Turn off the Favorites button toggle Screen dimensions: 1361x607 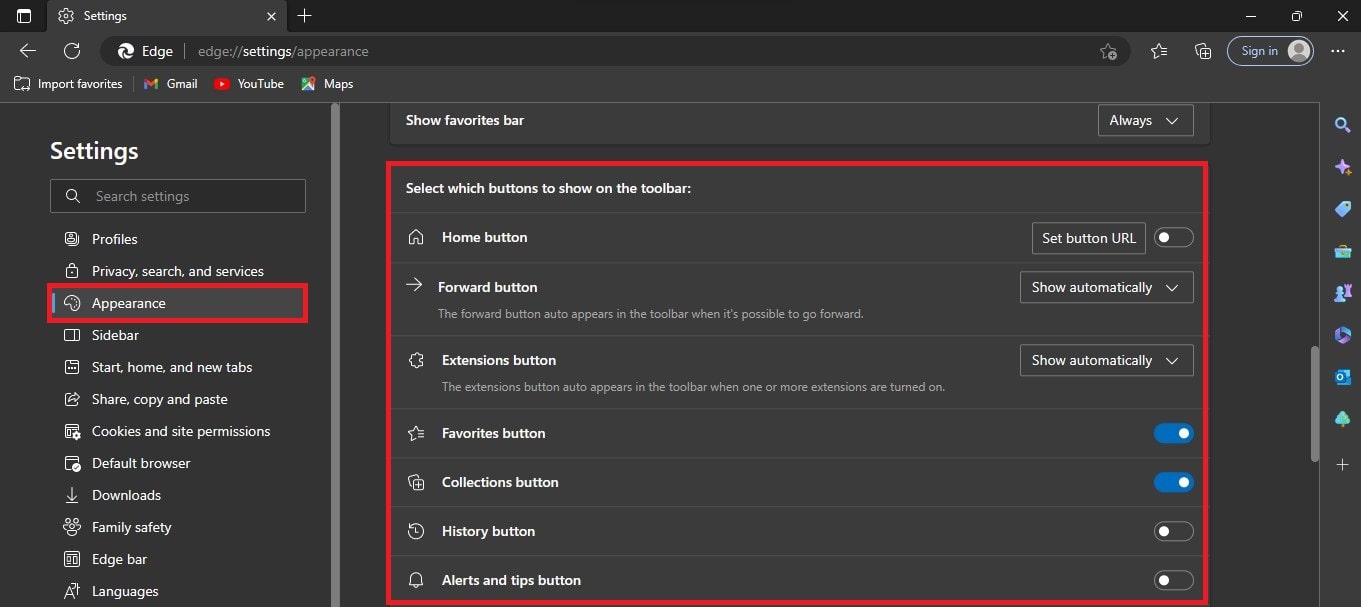[x=1173, y=434]
